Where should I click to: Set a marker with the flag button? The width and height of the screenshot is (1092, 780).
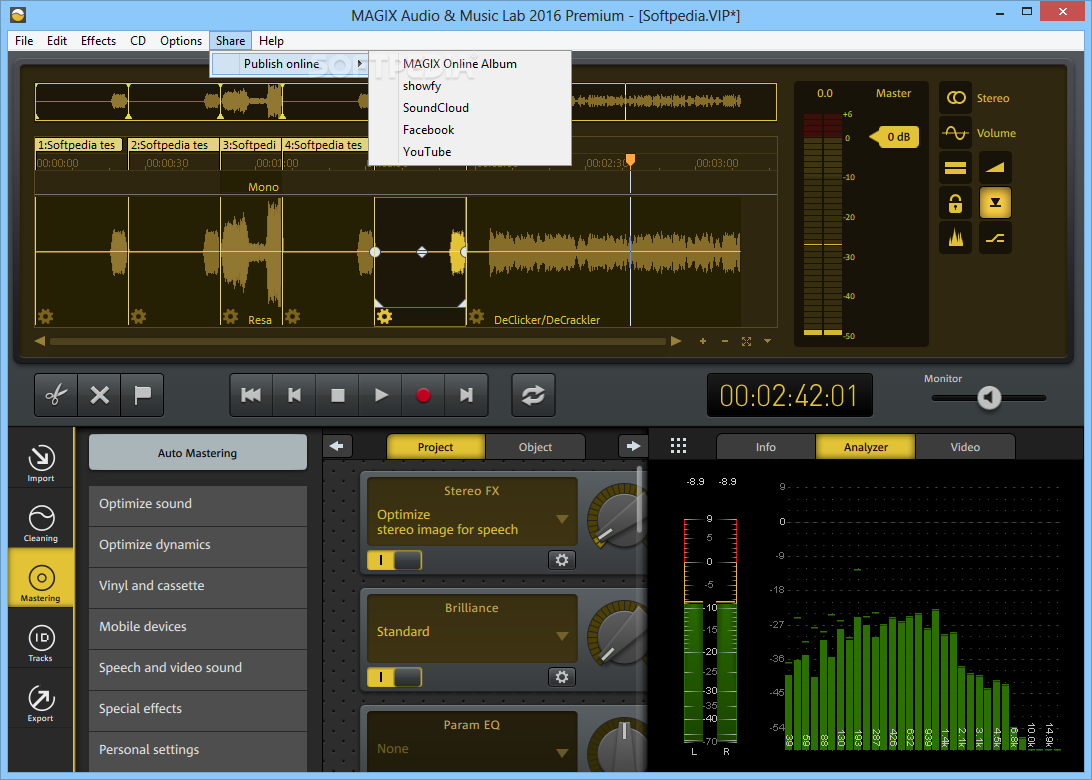142,395
